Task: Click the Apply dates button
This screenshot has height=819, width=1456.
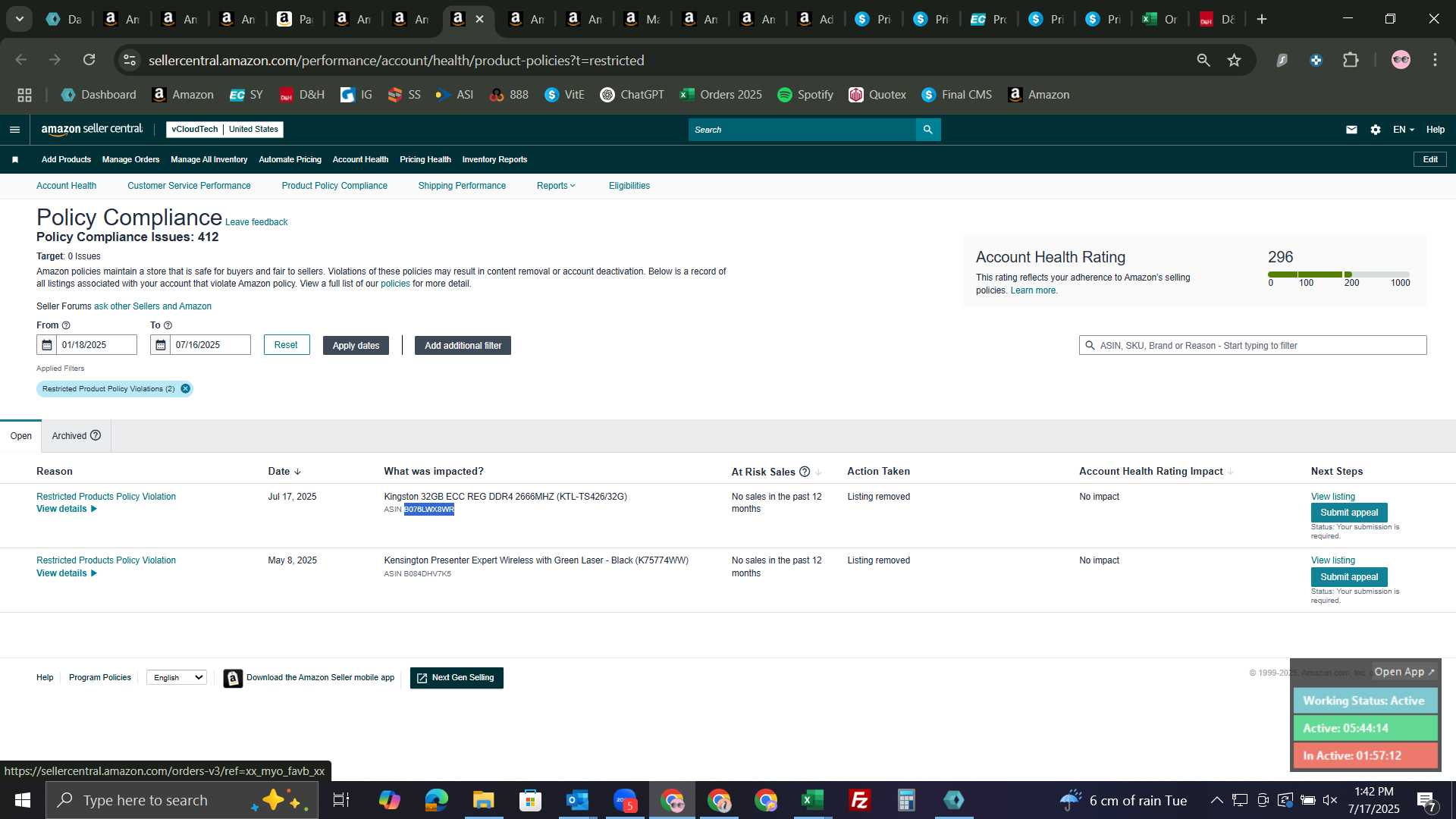Action: (356, 346)
